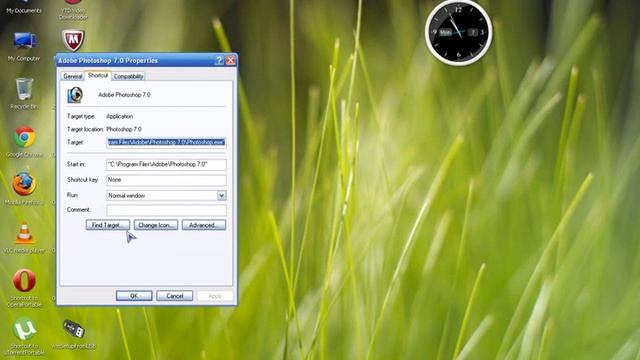
Task: Switch to the General tab
Action: click(x=73, y=76)
